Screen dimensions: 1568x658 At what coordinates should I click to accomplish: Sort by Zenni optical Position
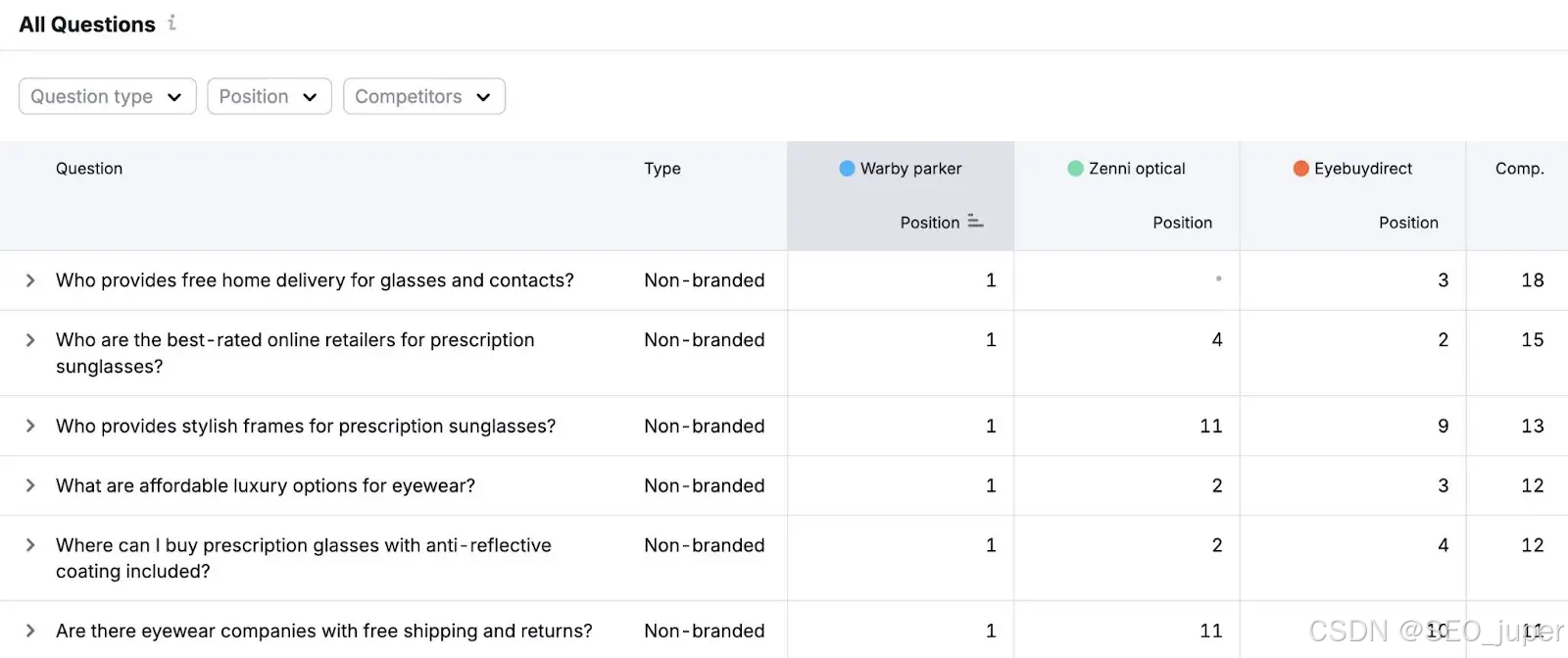pos(1183,223)
